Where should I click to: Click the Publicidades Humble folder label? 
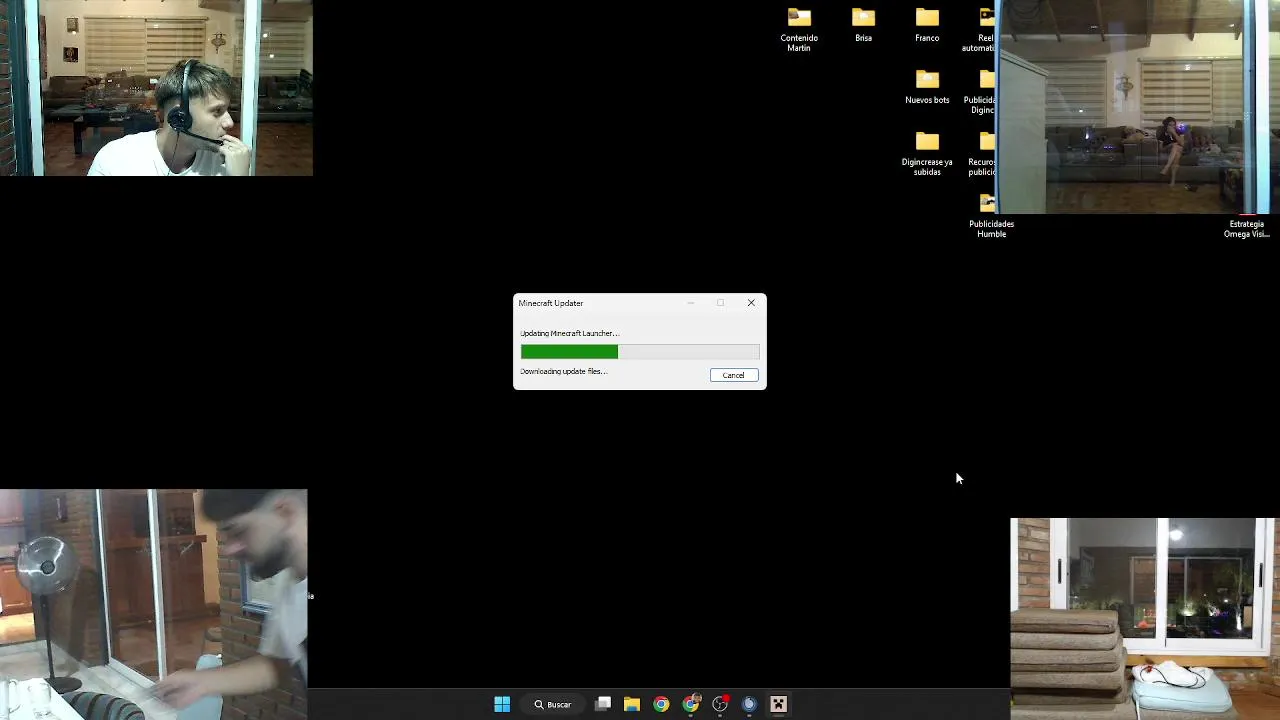[991, 229]
